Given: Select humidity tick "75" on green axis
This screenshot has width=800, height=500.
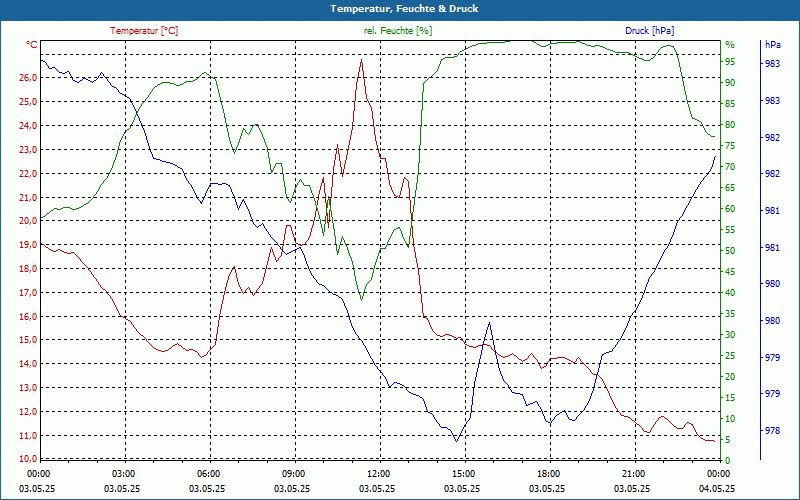Looking at the screenshot, I should 730,146.
